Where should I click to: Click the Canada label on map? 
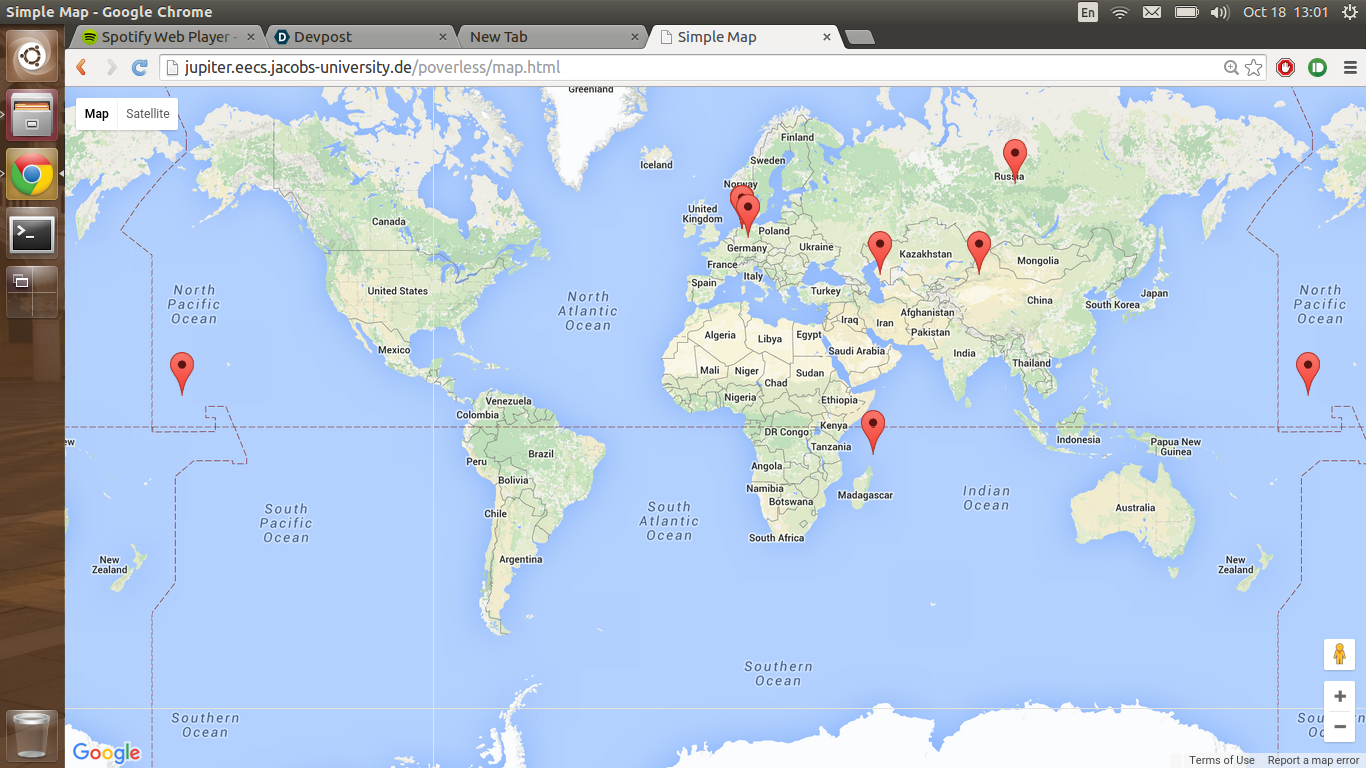[388, 222]
